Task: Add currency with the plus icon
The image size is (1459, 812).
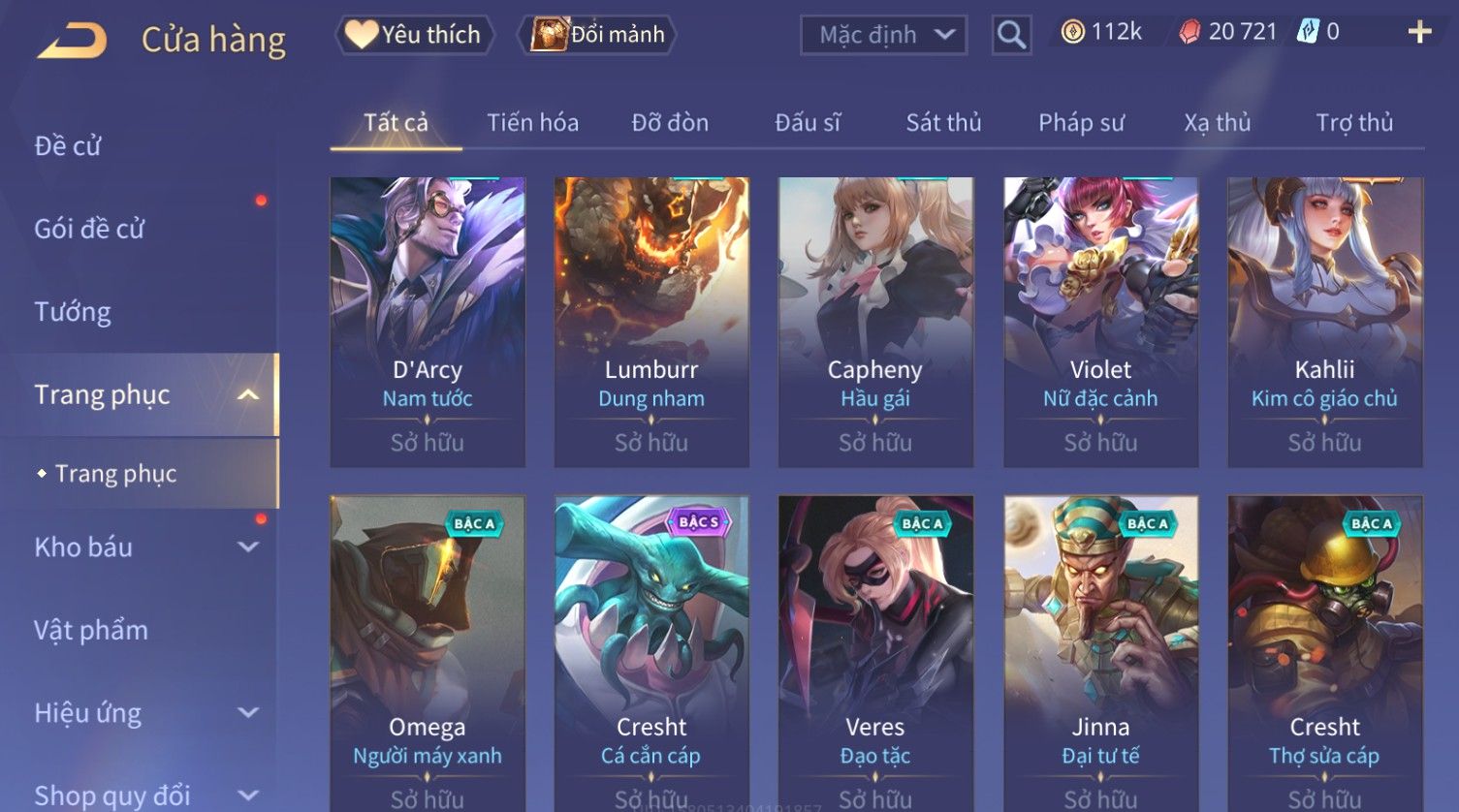Action: coord(1419,32)
